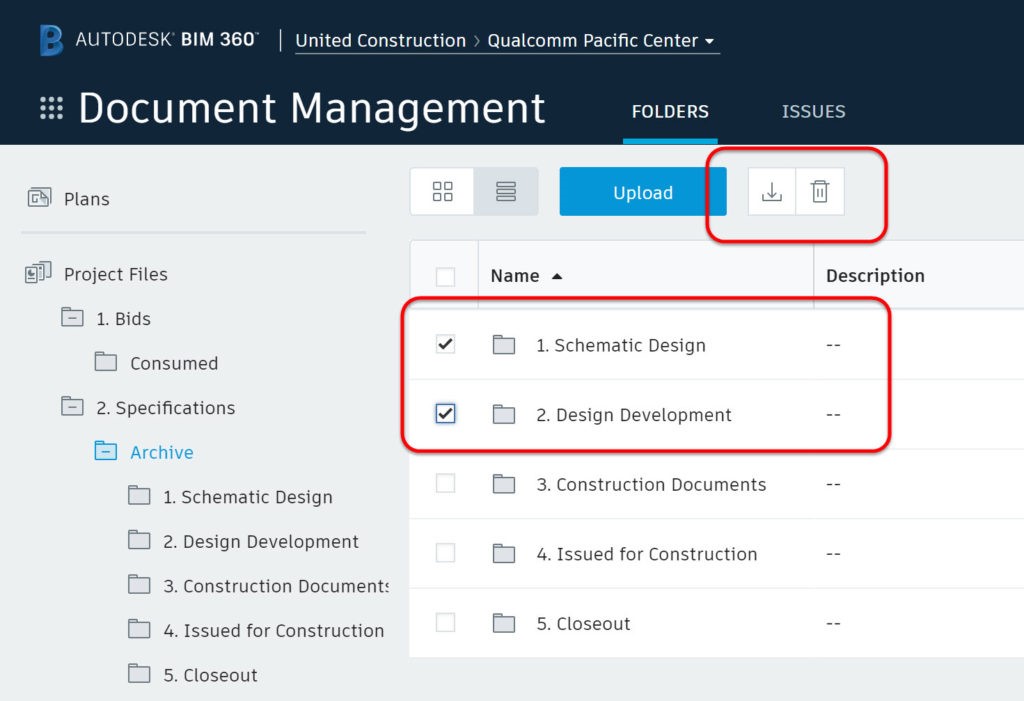Screen dimensions: 1024x701
Task: Collapse the 1. Bids folder
Action: click(x=72, y=318)
